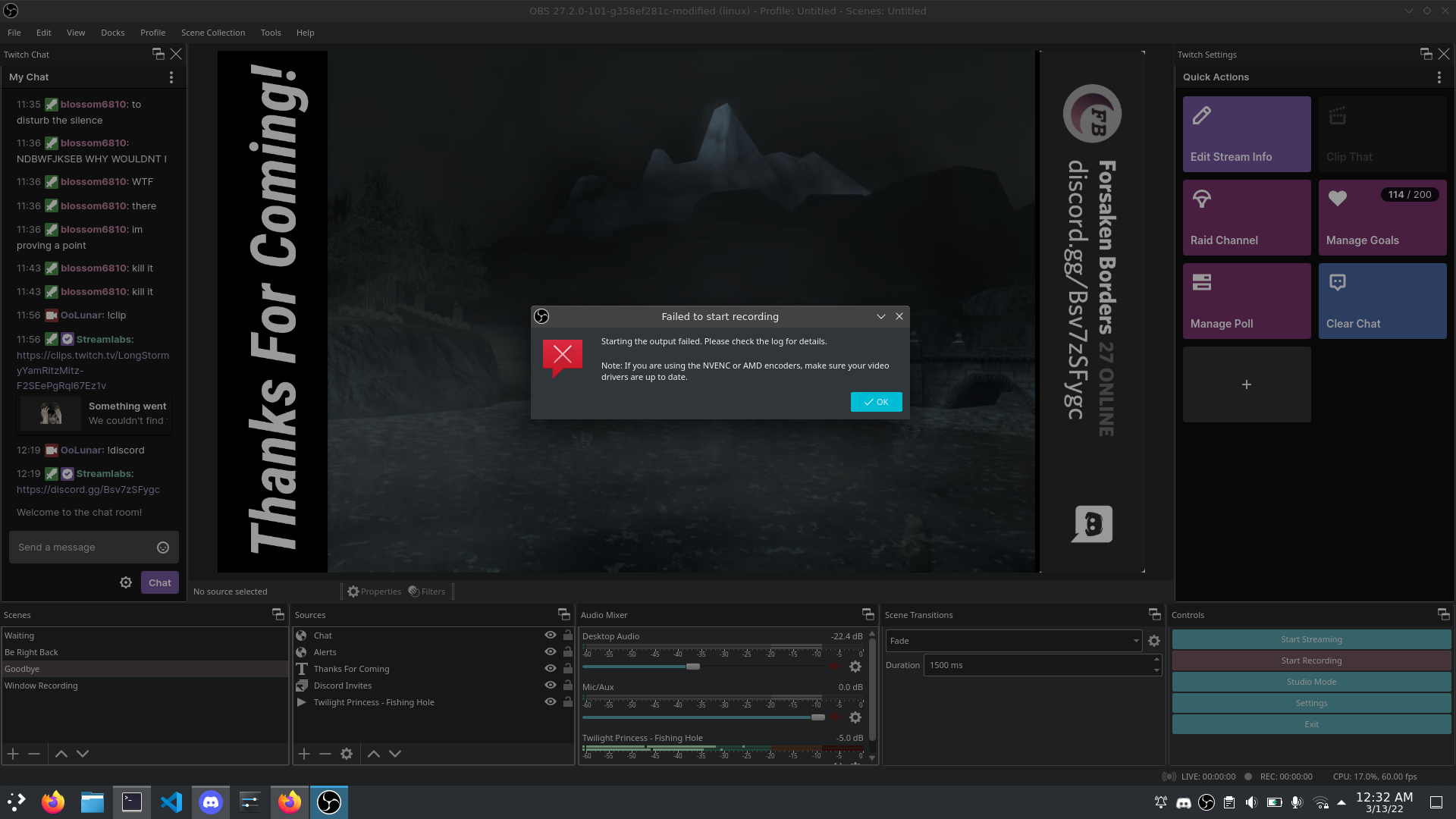Dismiss the error dialog with OK
The height and width of the screenshot is (819, 1456).
click(x=876, y=402)
